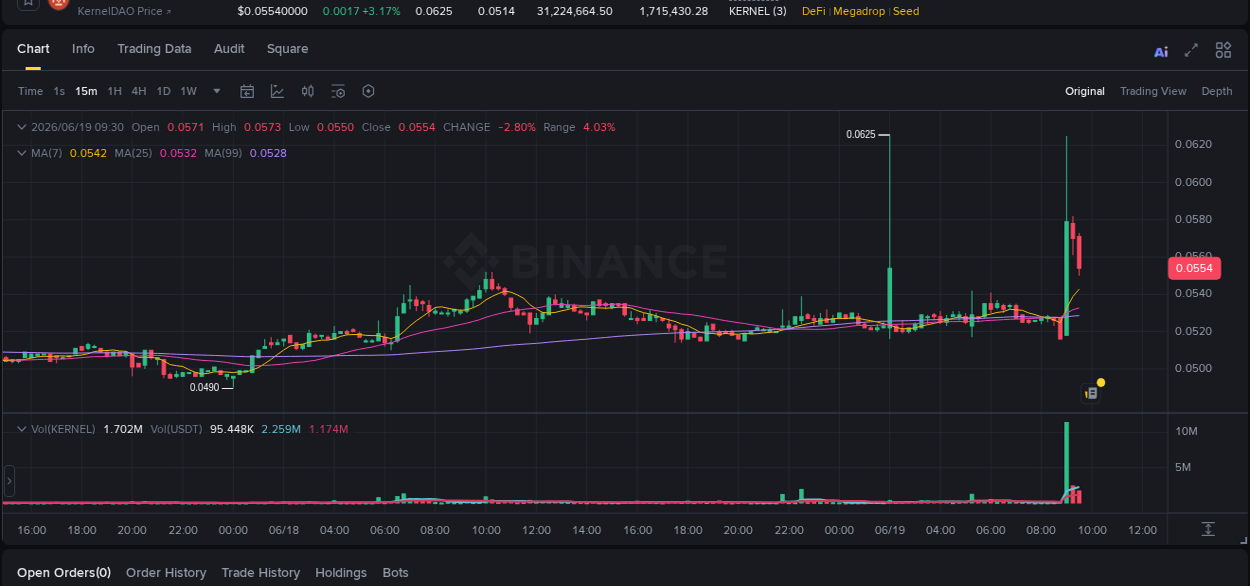1250x586 pixels.
Task: Select the 1D time interval
Action: (x=163, y=91)
